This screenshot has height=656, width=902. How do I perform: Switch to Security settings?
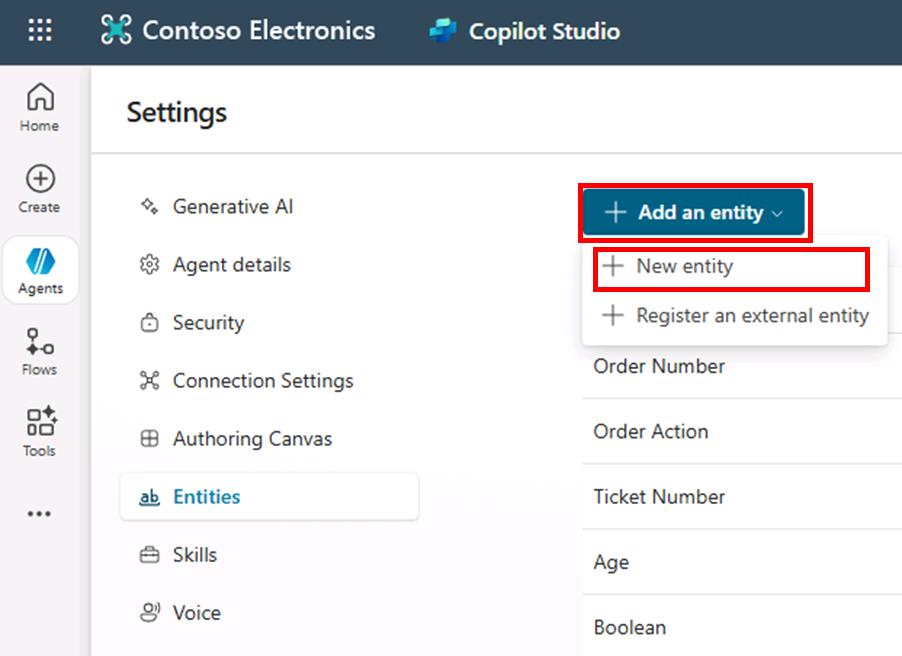(x=208, y=323)
